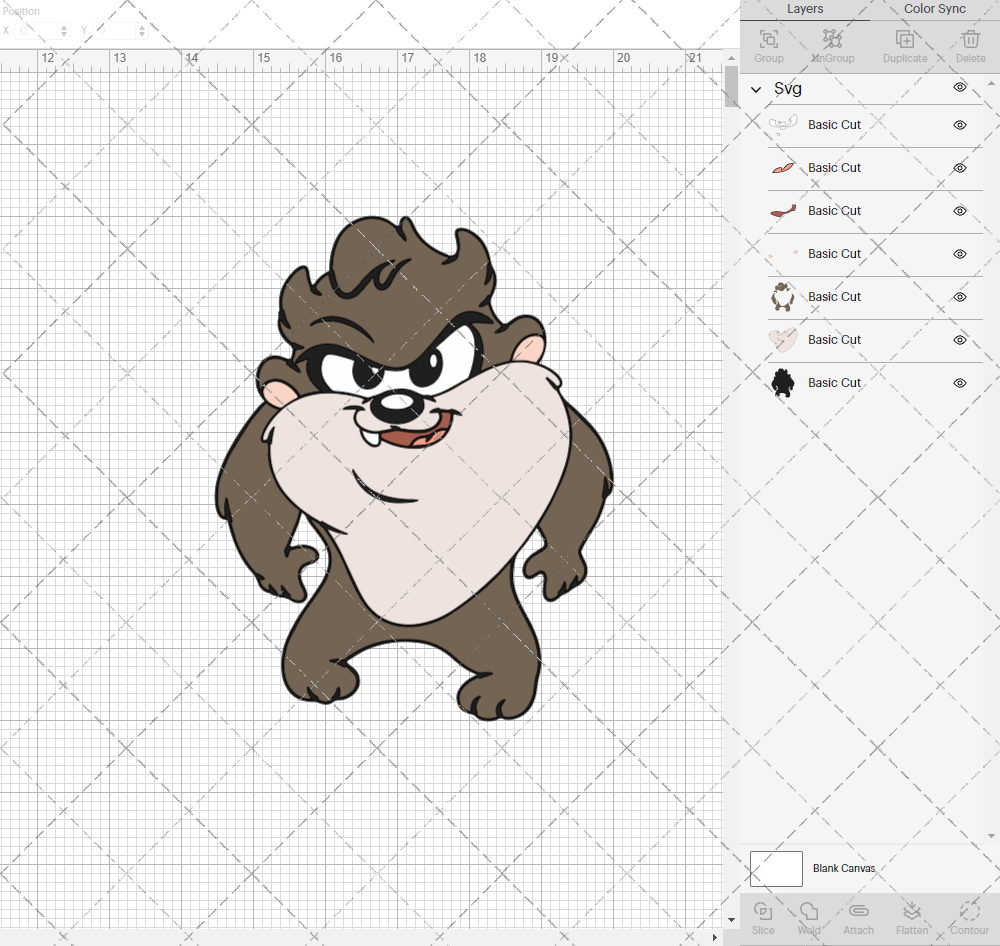Click the Y position stepper arrows
Image resolution: width=1000 pixels, height=946 pixels.
click(x=142, y=31)
